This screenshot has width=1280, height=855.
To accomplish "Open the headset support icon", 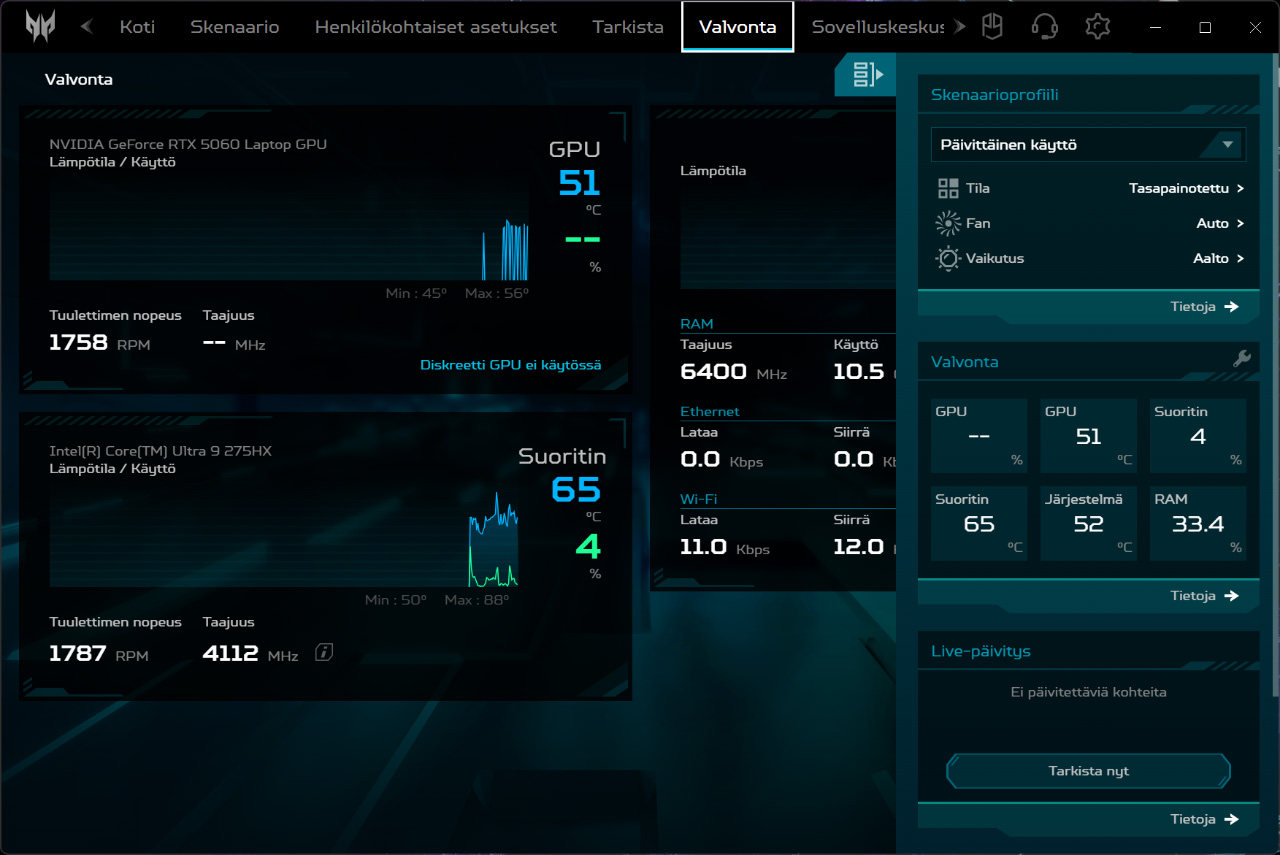I will click(x=1045, y=26).
